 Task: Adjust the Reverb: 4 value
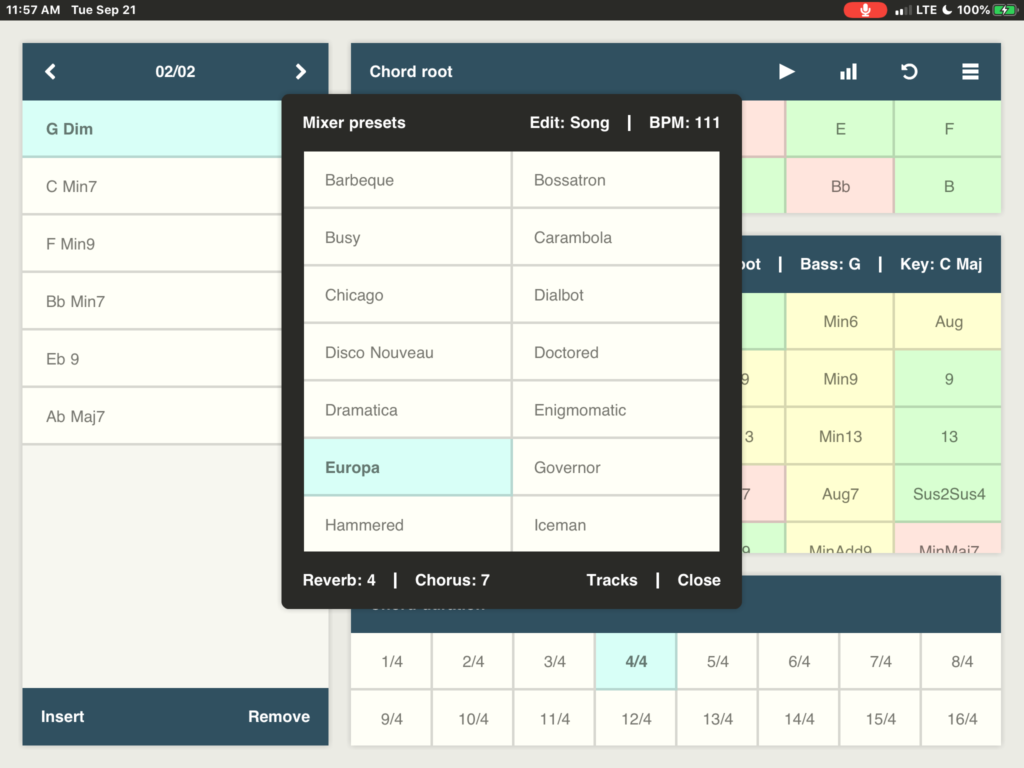tap(339, 580)
